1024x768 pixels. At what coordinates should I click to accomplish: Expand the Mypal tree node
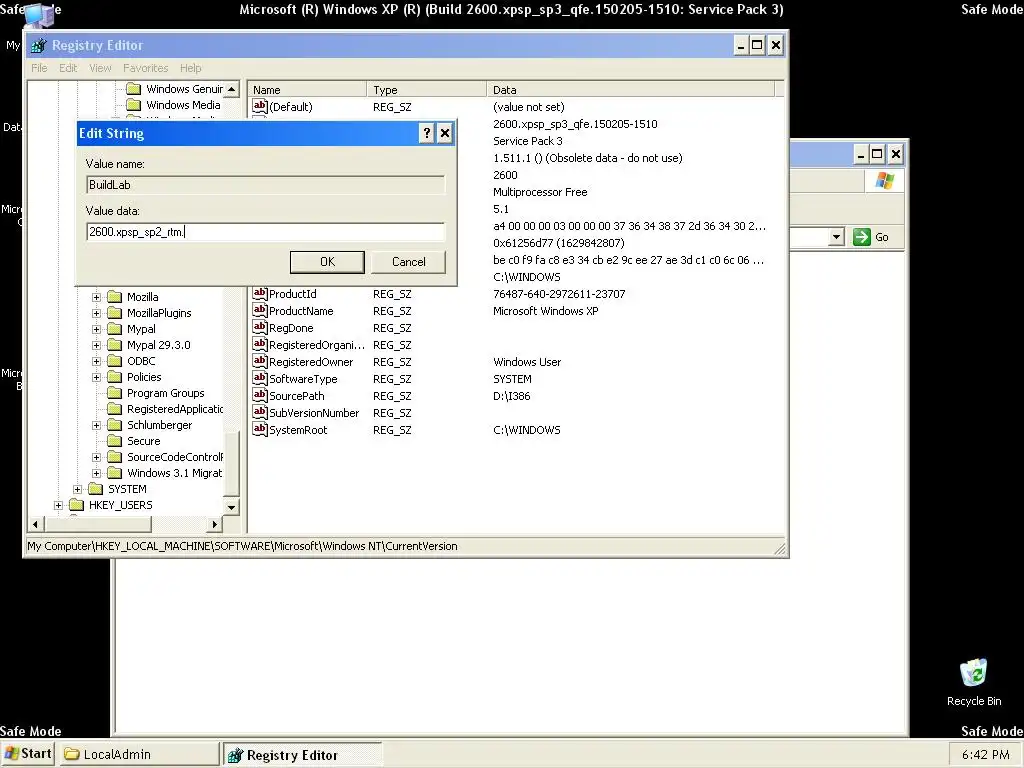[x=97, y=329]
